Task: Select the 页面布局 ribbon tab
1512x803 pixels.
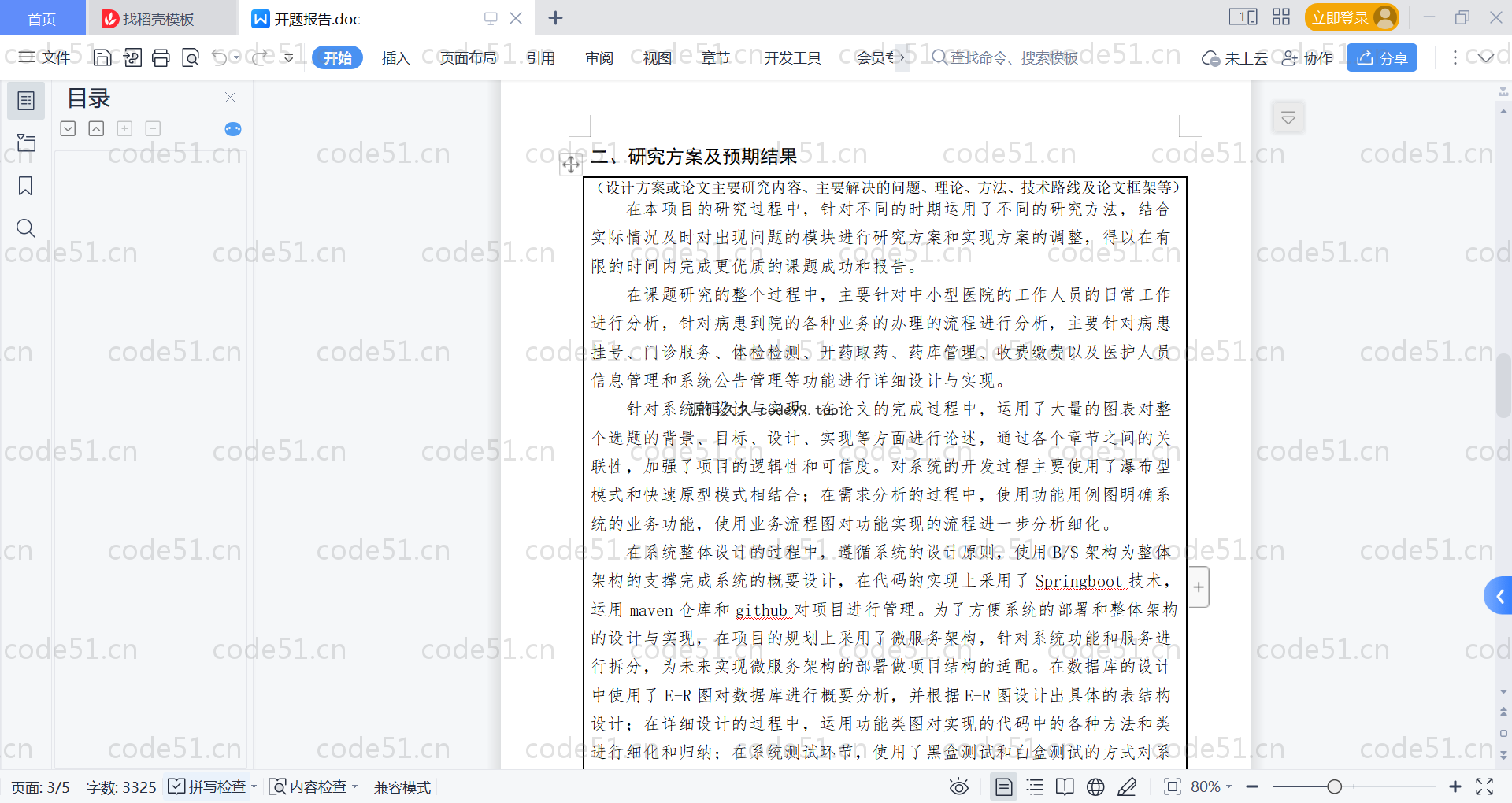Action: point(468,57)
